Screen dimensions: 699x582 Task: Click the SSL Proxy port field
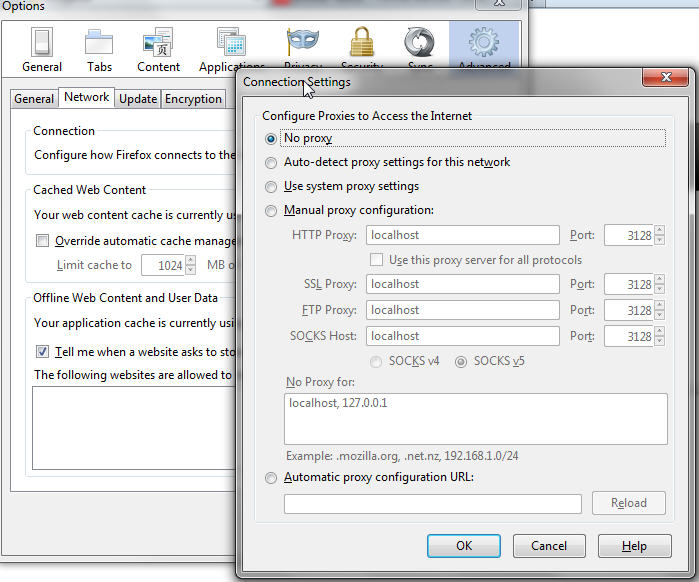tap(629, 284)
